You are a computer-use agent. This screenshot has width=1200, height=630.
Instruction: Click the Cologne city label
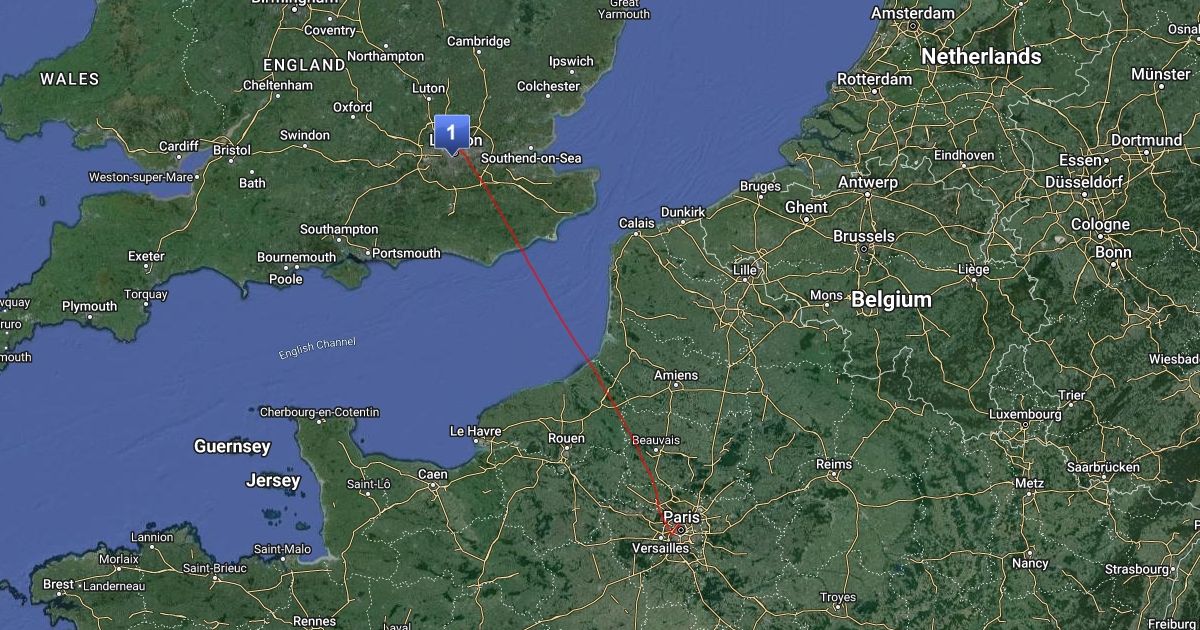1100,224
